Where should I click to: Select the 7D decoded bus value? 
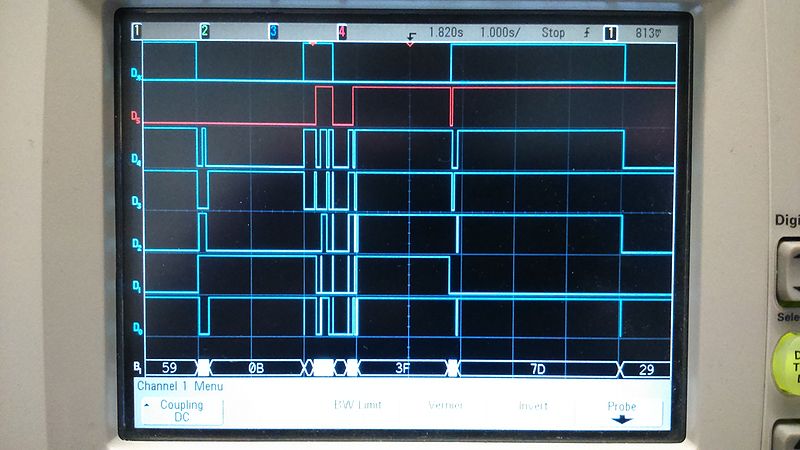[537, 368]
